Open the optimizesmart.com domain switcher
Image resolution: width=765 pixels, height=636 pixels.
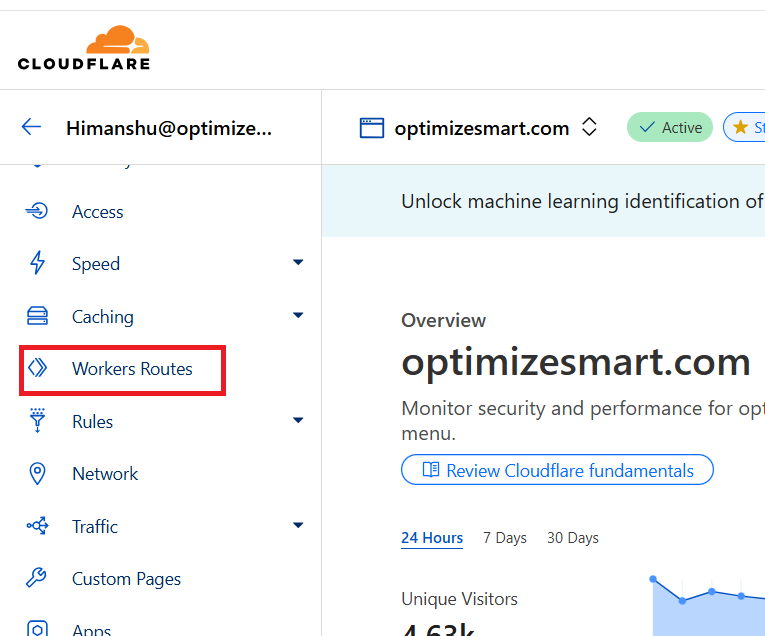pyautogui.click(x=589, y=127)
